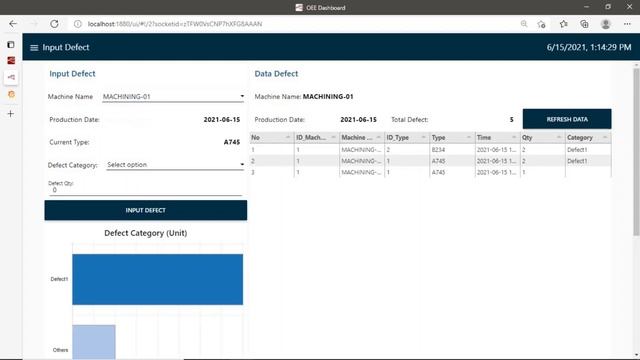640x360 pixels.
Task: Click the Others bar in chart
Action: click(94, 342)
